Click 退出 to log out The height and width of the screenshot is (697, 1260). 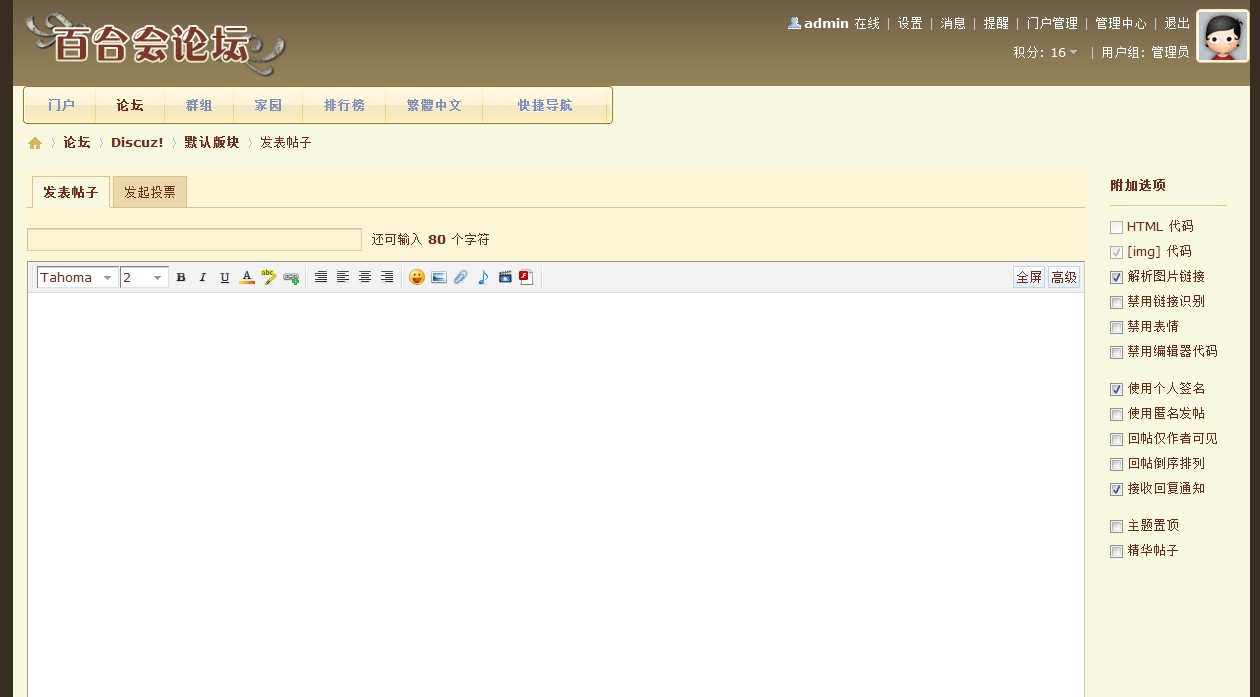point(1177,23)
